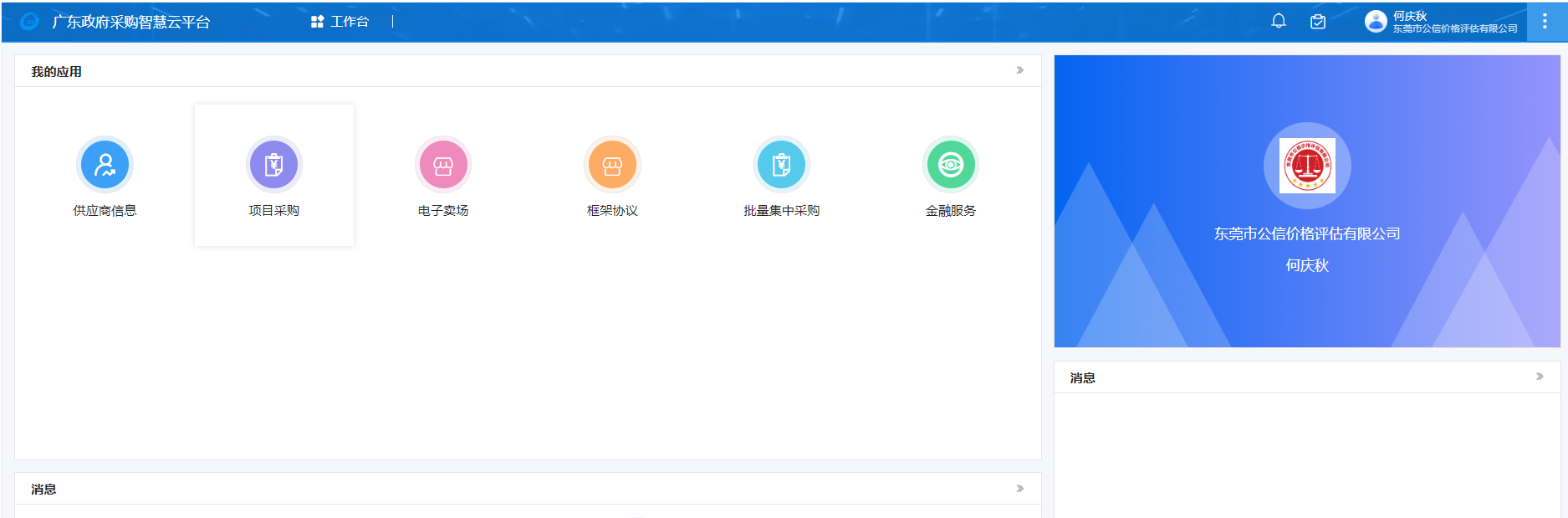
Task: Expand the right-side 消息 panel arrow
Action: coord(1540,377)
